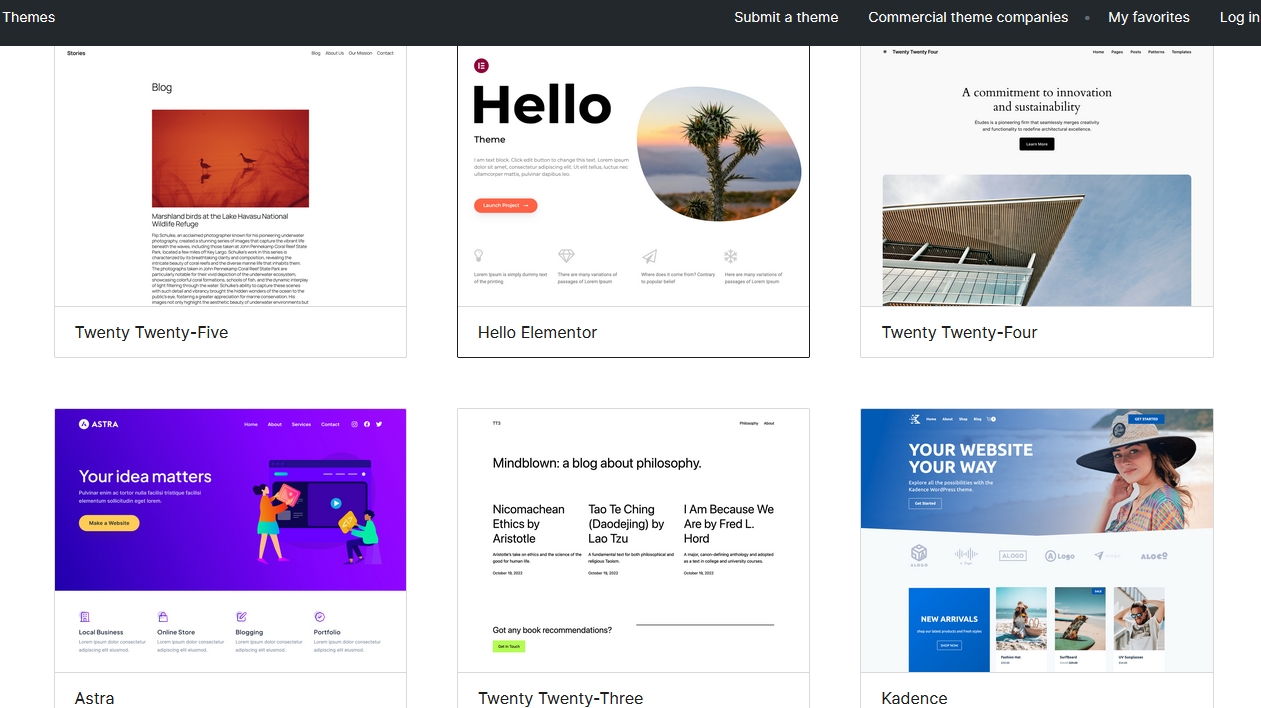Click the lightbulb icon in Hello Elementor preview
The height and width of the screenshot is (708, 1261).
point(479,256)
